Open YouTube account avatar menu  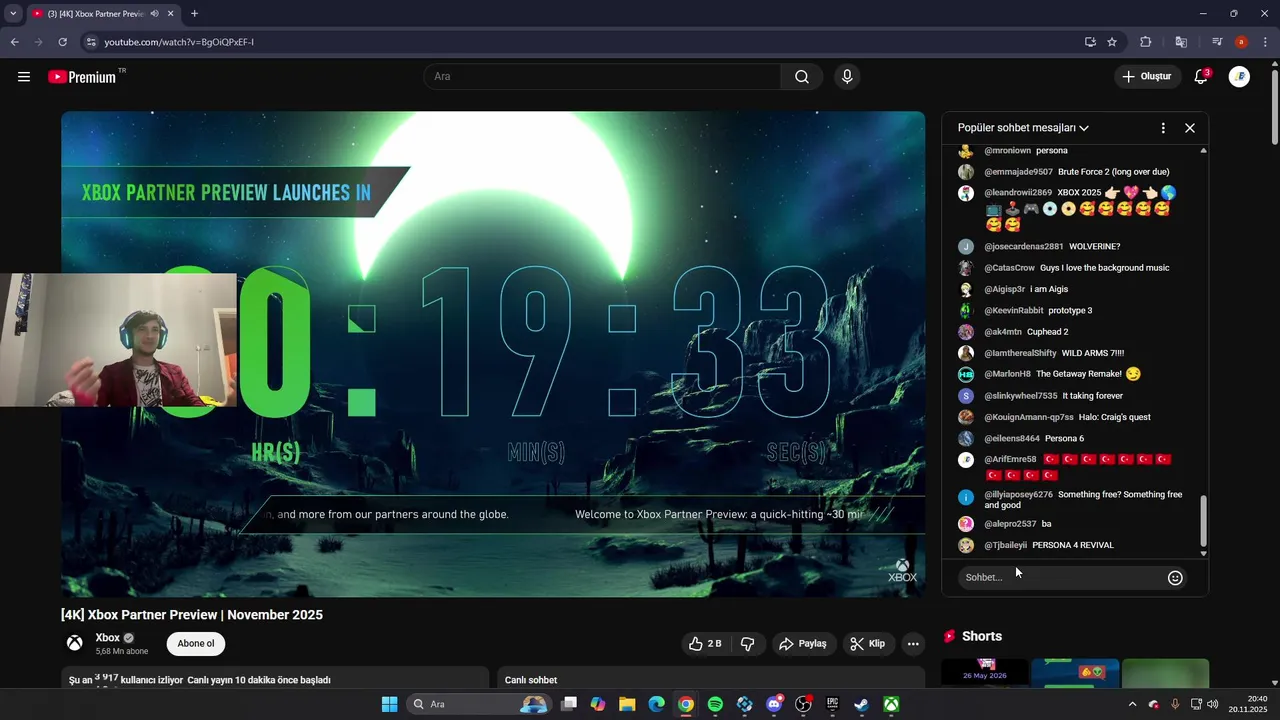click(1239, 77)
